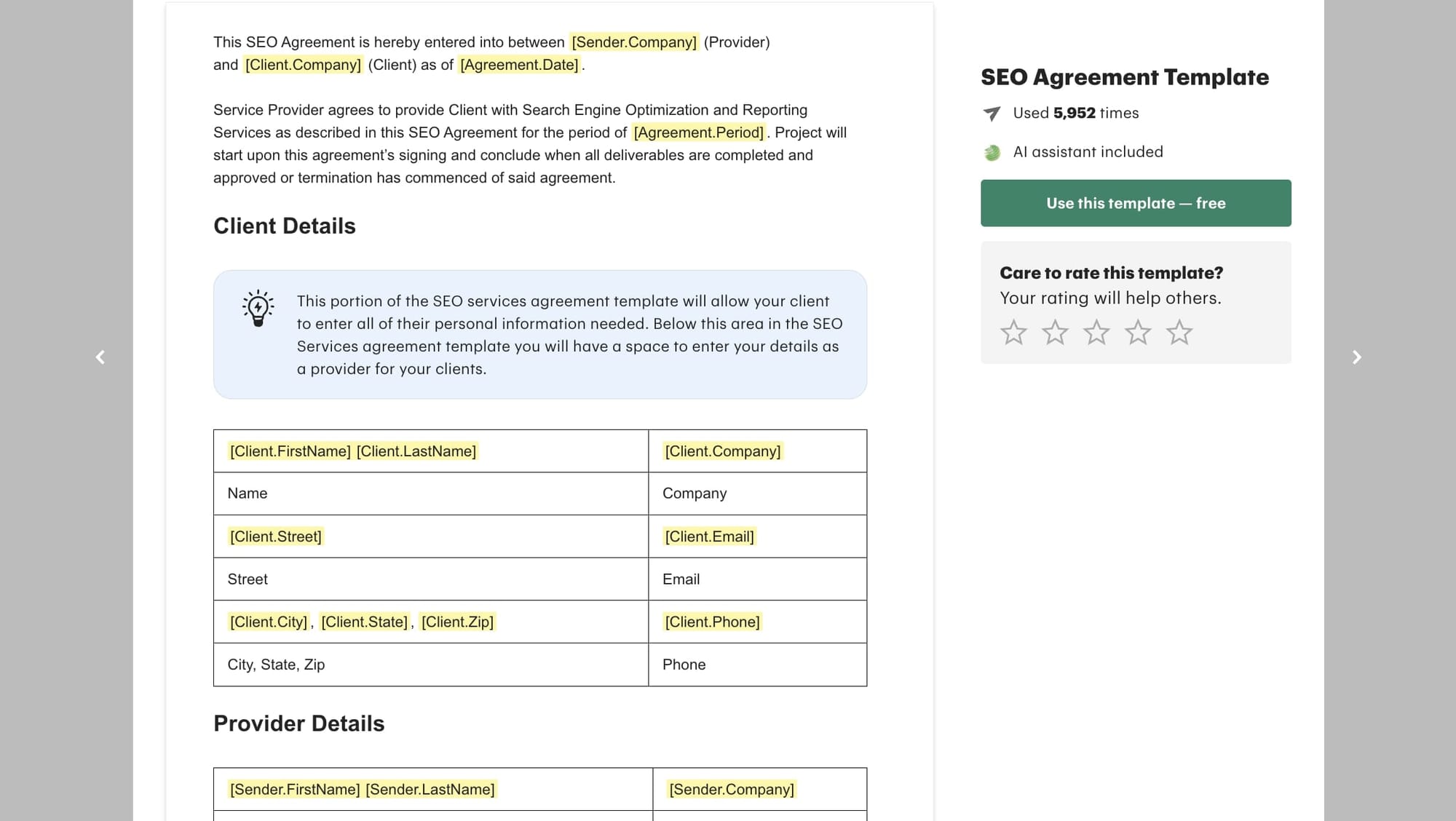Screen dimensions: 1456x821
Task: Select the [Agreement.Period] placeholder
Action: [698, 132]
